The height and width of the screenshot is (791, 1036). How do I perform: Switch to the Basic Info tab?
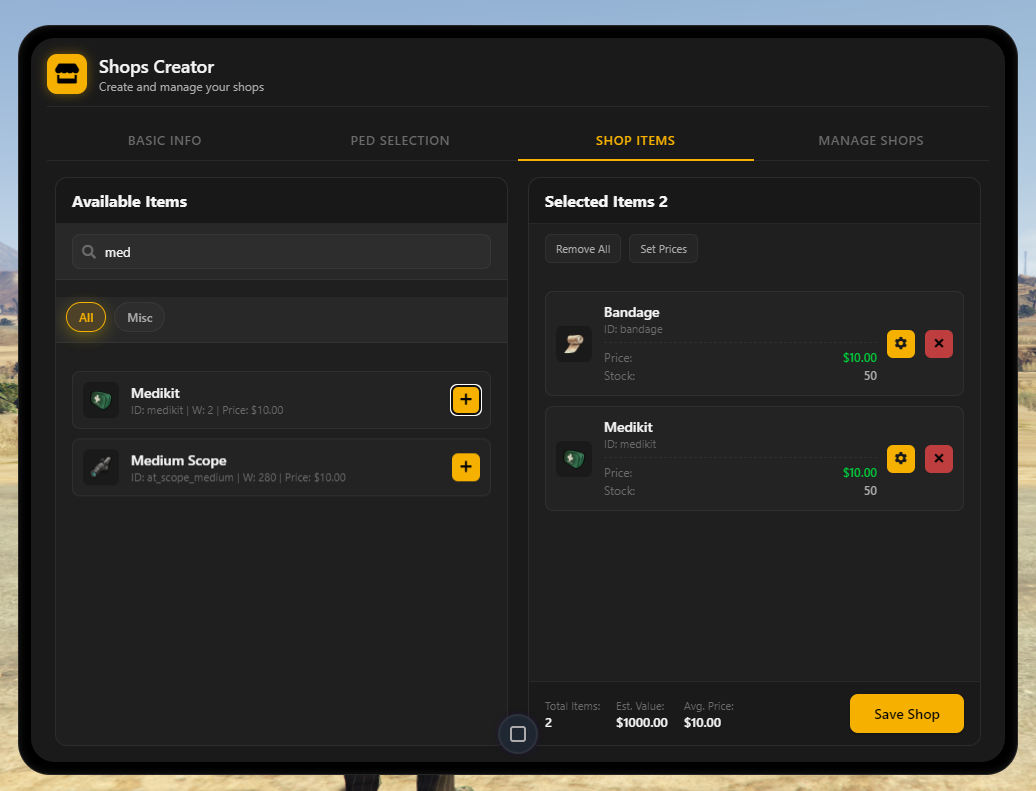165,141
